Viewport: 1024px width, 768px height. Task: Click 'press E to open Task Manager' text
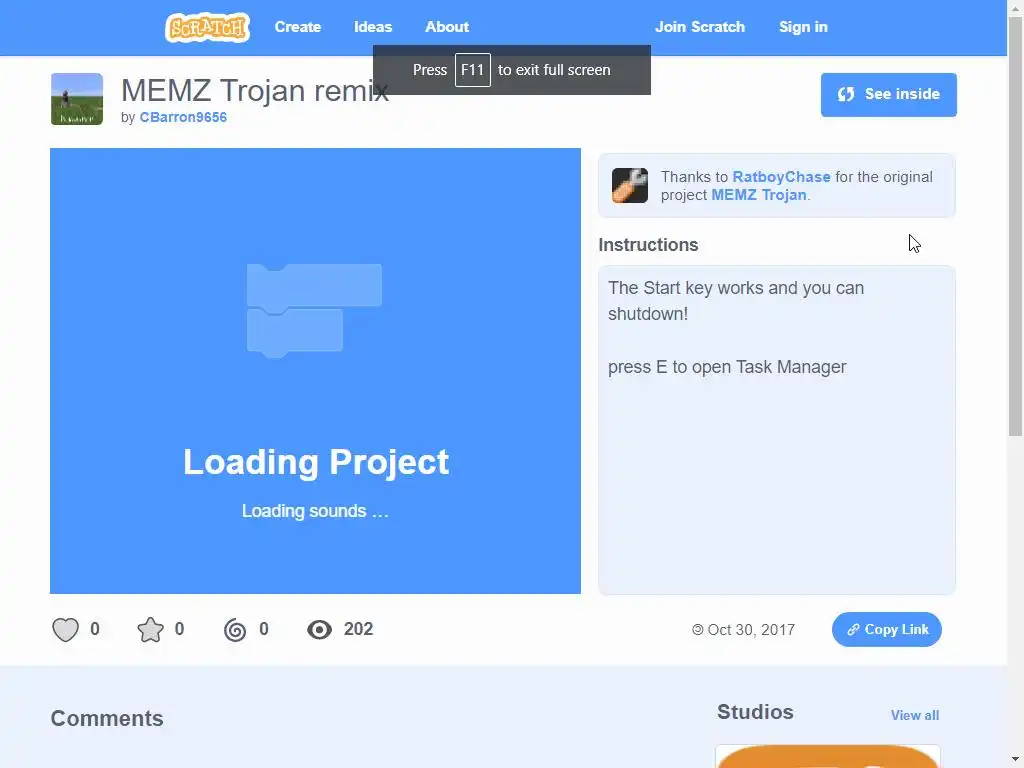(x=727, y=367)
